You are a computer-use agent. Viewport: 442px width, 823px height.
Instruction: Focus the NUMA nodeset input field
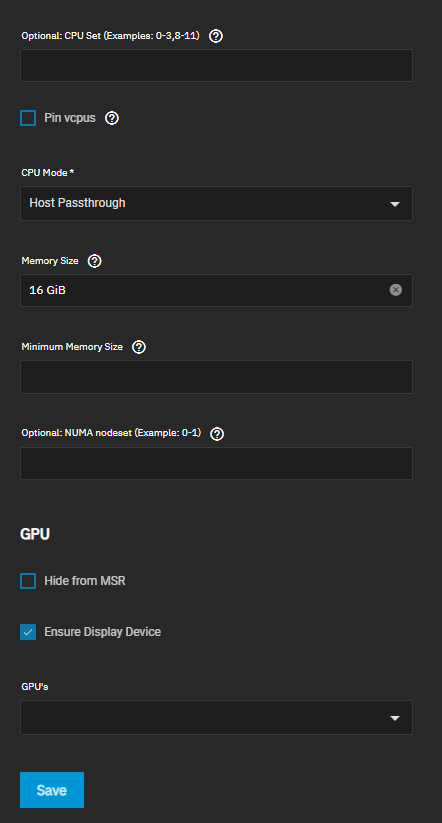[216, 463]
